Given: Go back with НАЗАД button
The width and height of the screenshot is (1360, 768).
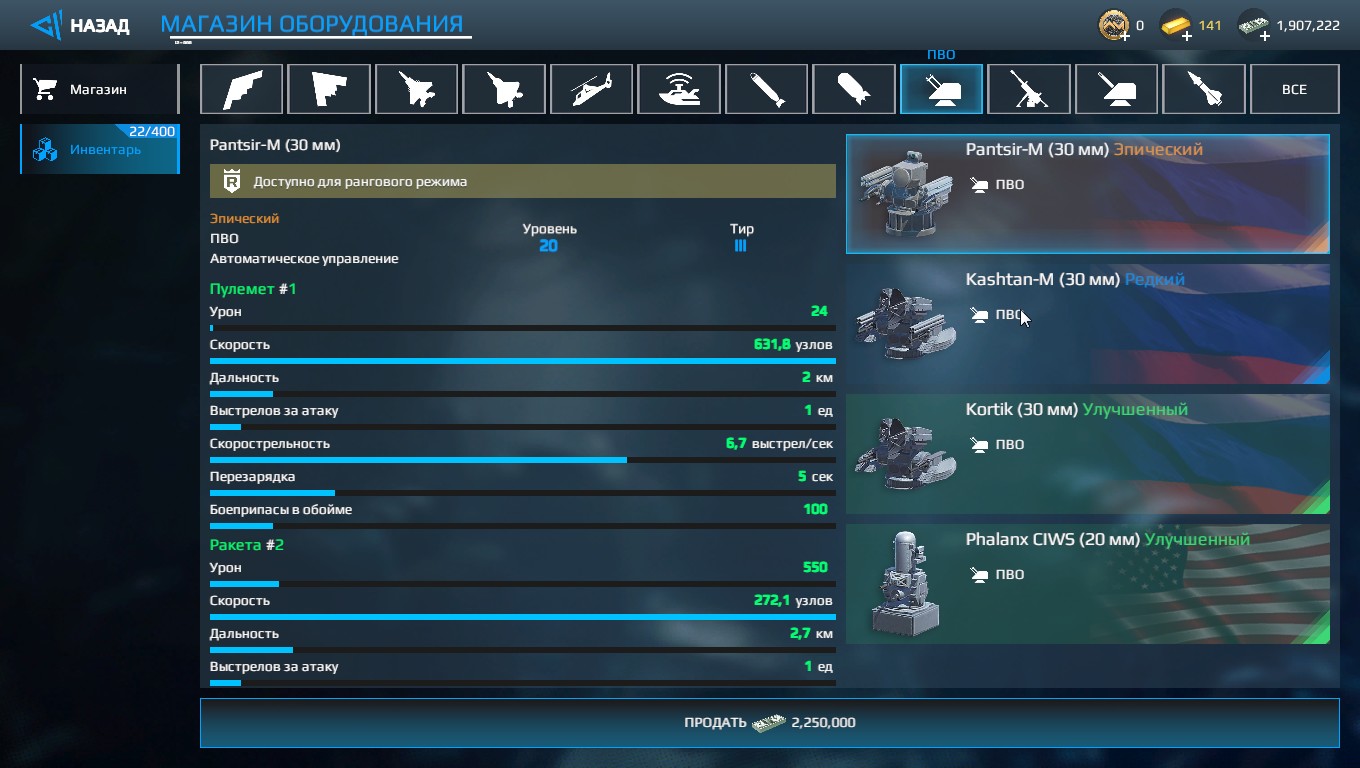Looking at the screenshot, I should (x=79, y=25).
